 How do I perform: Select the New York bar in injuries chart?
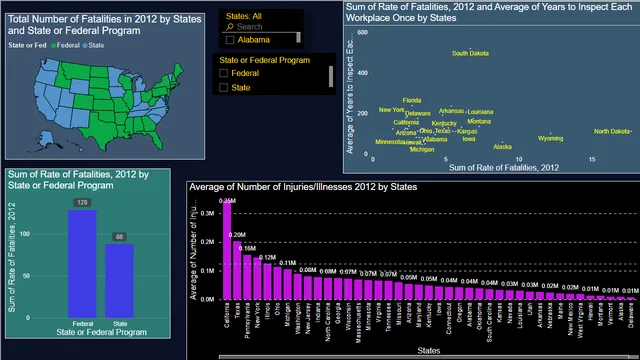(x=257, y=278)
